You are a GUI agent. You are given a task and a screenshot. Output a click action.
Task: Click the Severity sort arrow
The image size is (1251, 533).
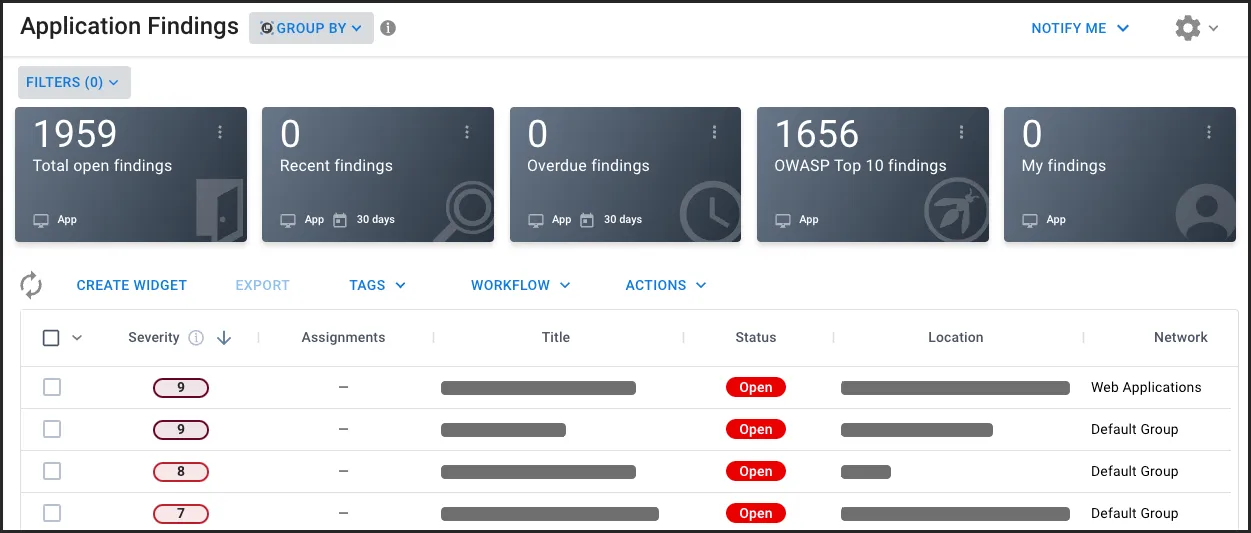224,338
